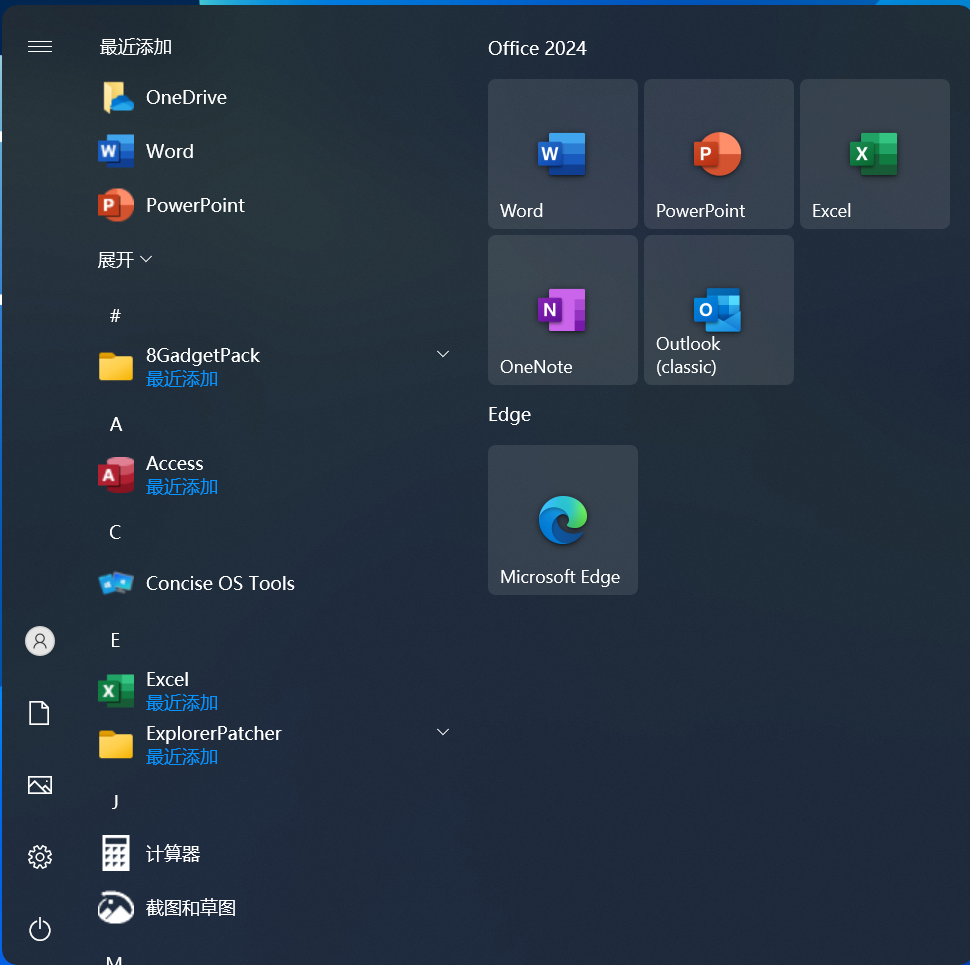This screenshot has width=970, height=965.
Task: Expand the 8GadgetPack folder
Action: pos(443,354)
